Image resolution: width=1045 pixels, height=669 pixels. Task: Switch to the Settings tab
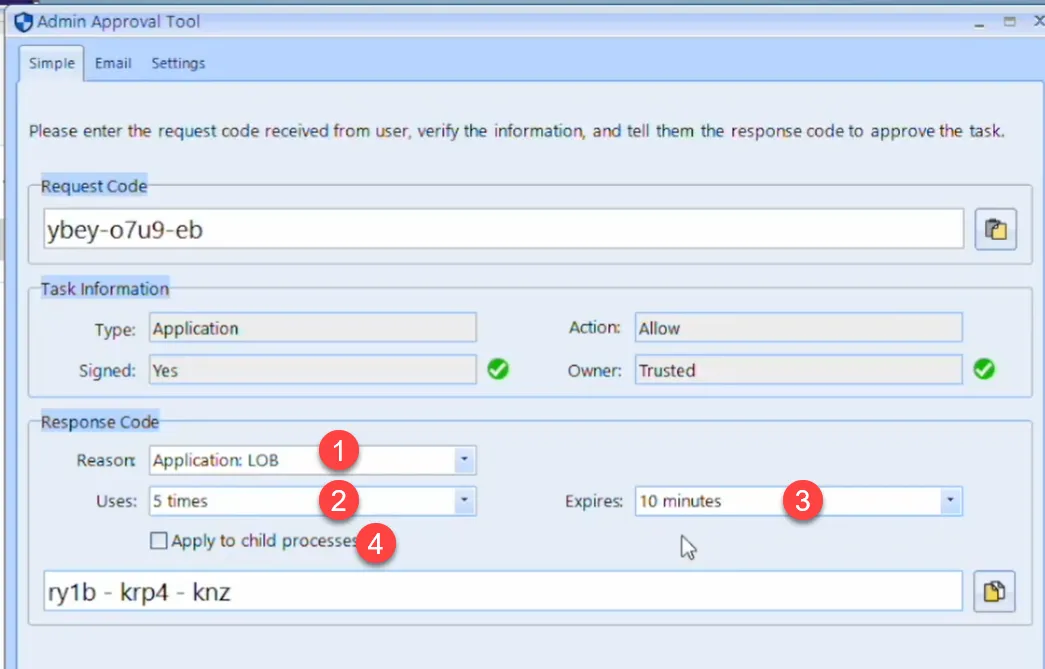(x=178, y=62)
